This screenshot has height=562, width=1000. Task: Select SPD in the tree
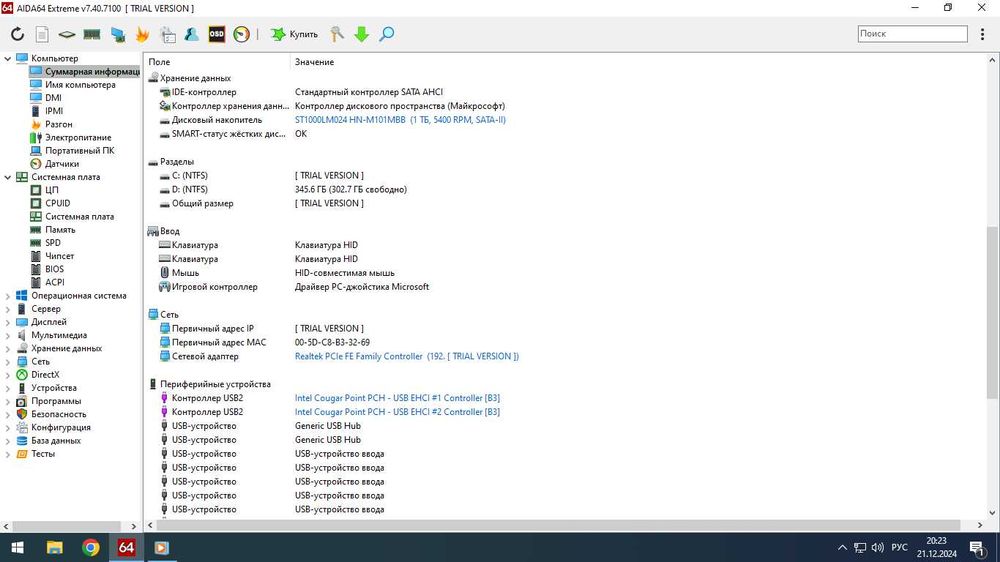(x=53, y=243)
